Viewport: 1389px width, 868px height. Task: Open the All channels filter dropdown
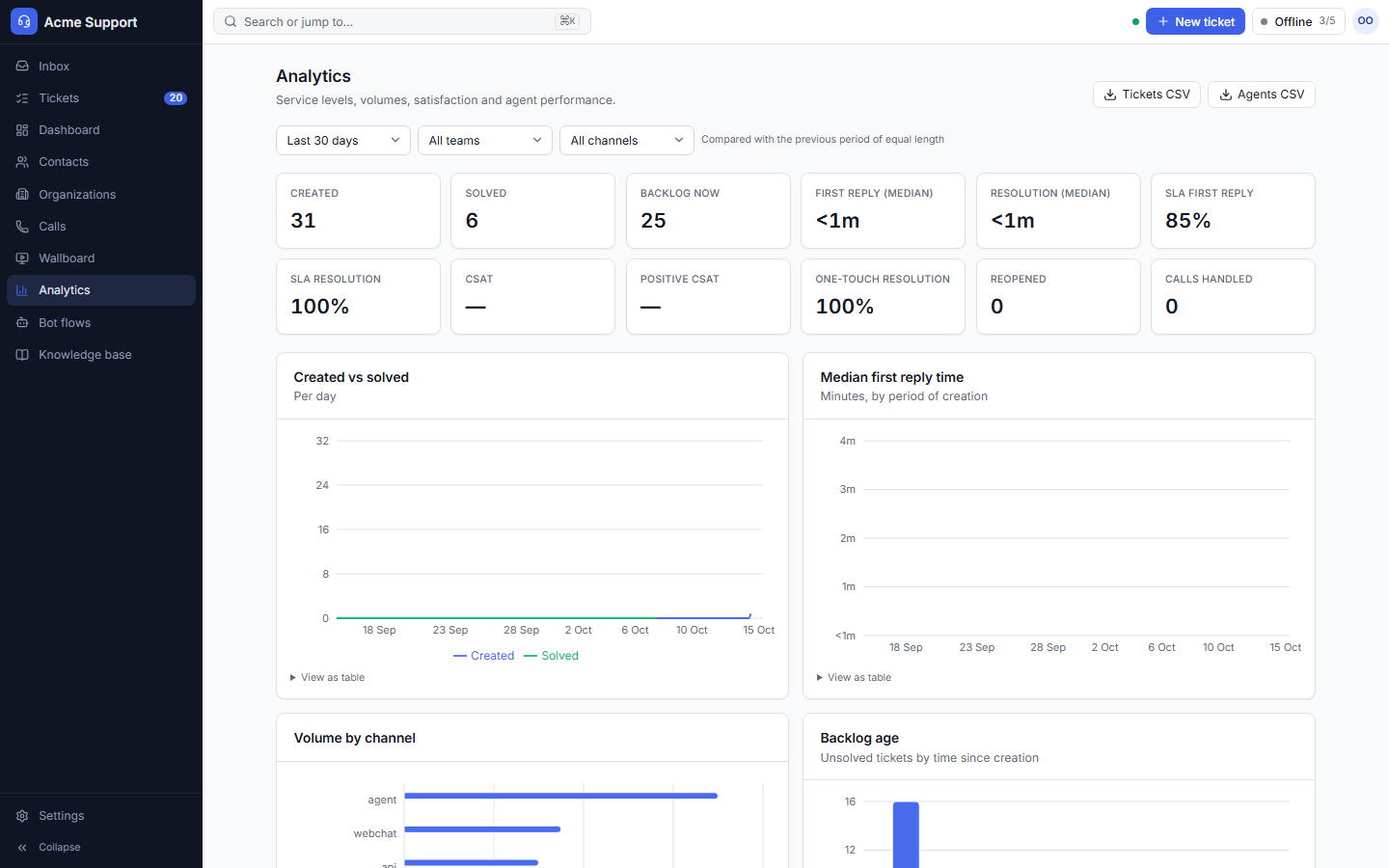[627, 140]
